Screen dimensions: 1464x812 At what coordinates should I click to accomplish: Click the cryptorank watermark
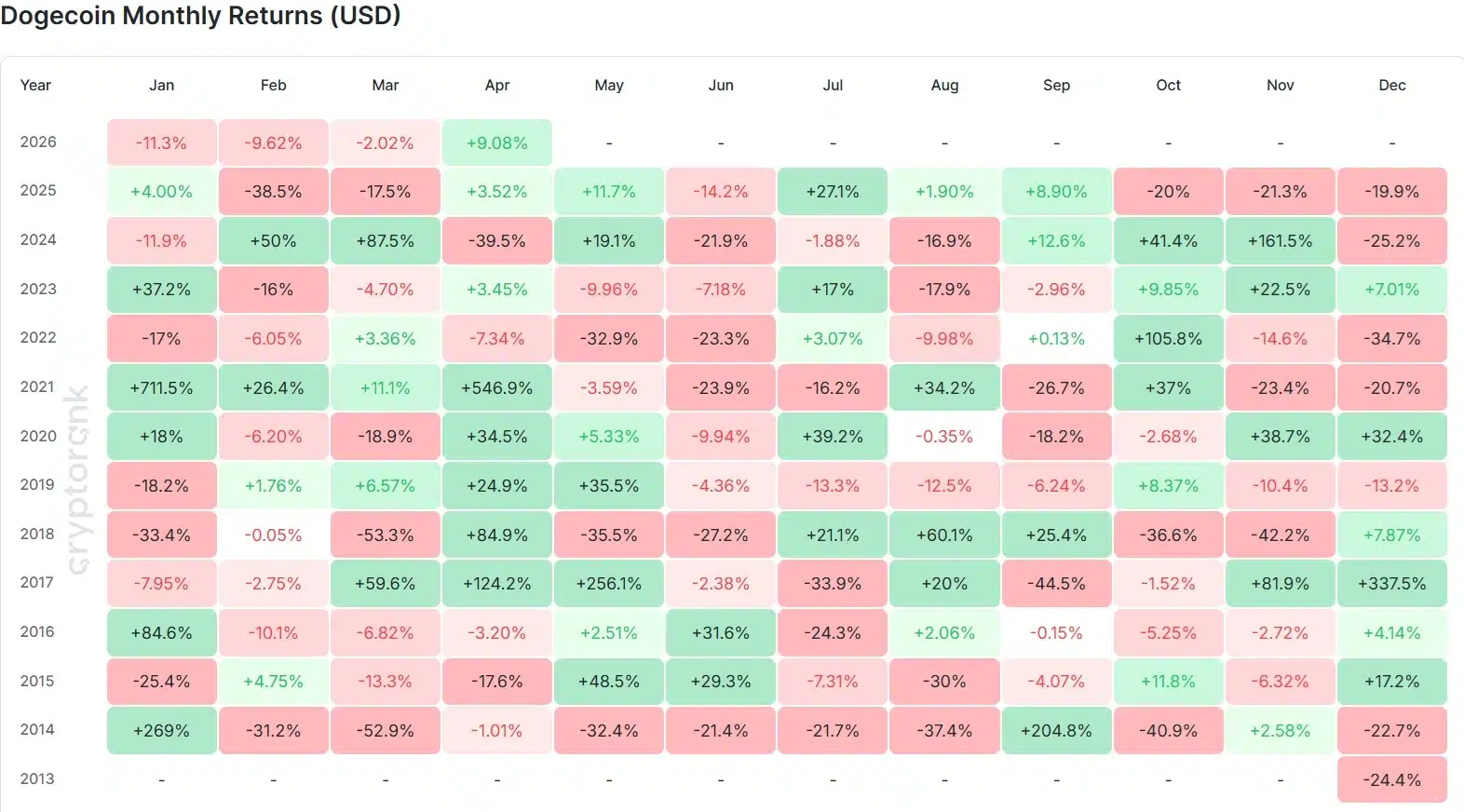pos(78,480)
